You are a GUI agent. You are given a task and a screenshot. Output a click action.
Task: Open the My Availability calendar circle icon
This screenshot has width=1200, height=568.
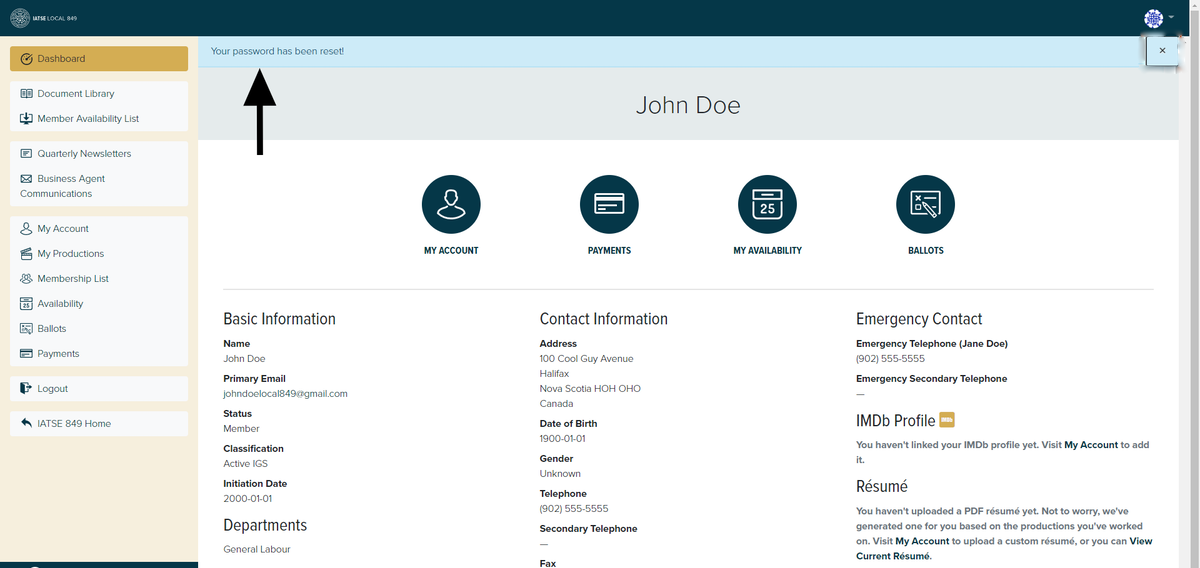[767, 204]
